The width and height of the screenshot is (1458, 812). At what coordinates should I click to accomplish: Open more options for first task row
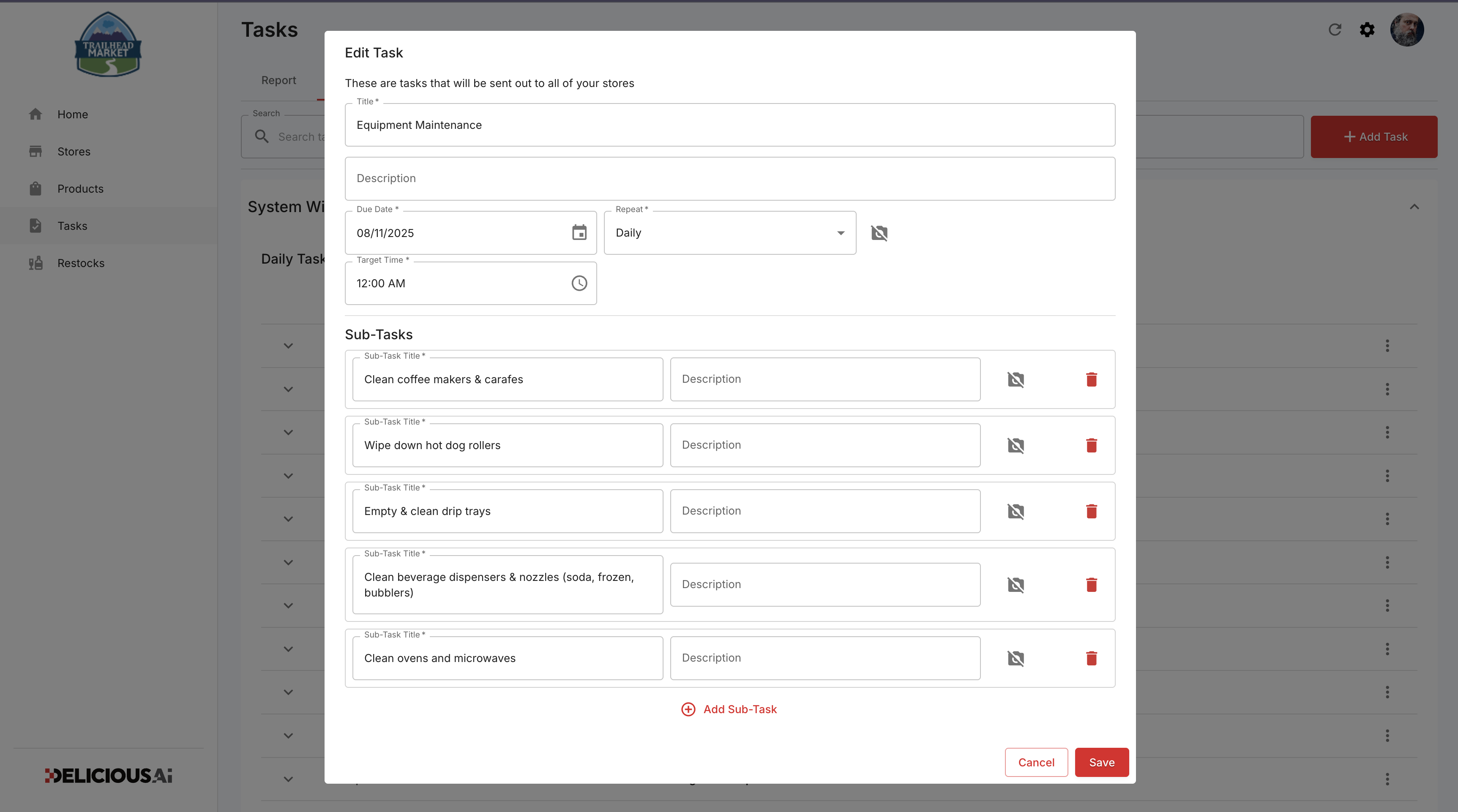coord(1387,346)
